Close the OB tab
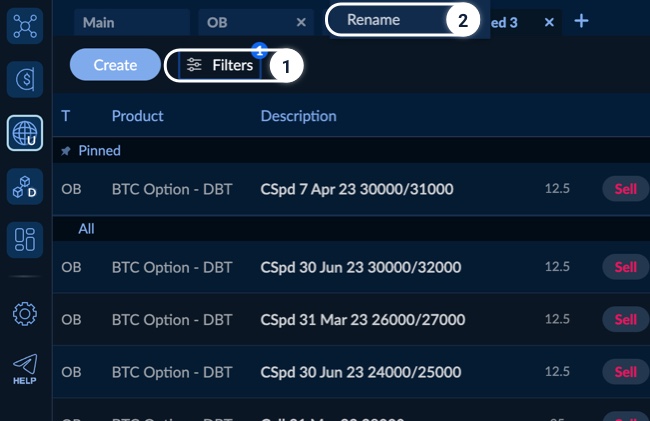This screenshot has width=650, height=421. tap(302, 22)
